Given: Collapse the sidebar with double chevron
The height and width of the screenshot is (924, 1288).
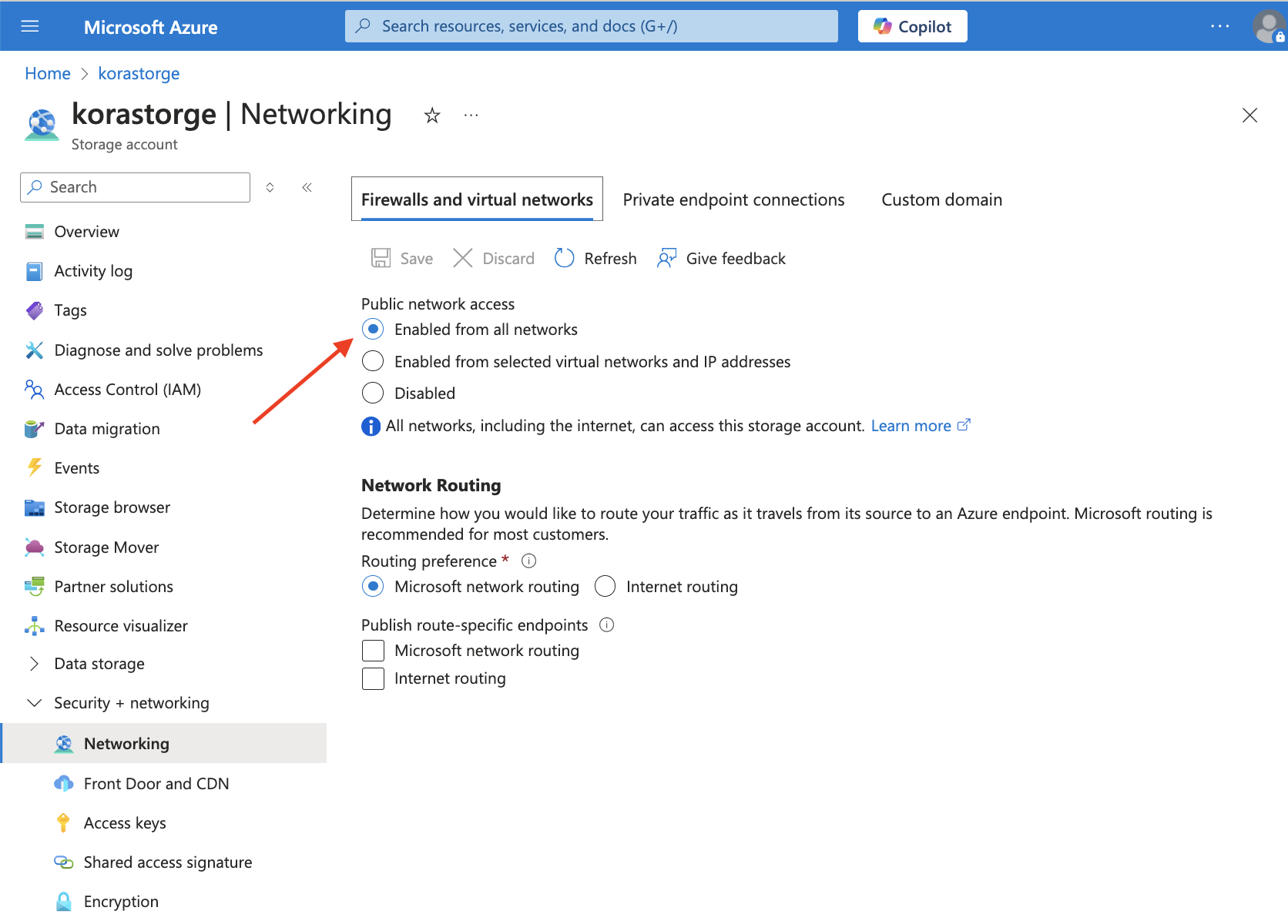Looking at the screenshot, I should (x=307, y=187).
